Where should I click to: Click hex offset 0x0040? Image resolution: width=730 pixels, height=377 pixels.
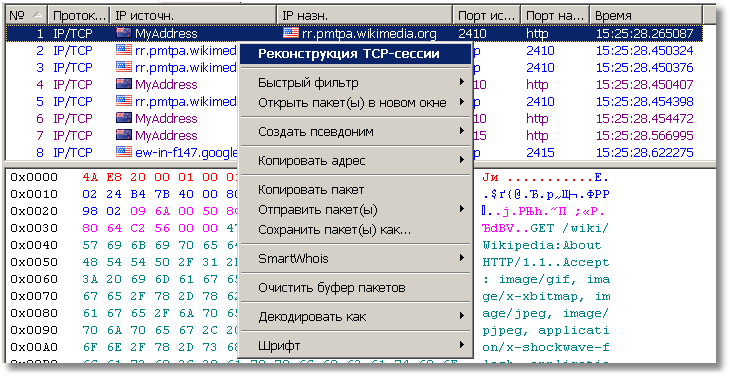click(x=34, y=245)
